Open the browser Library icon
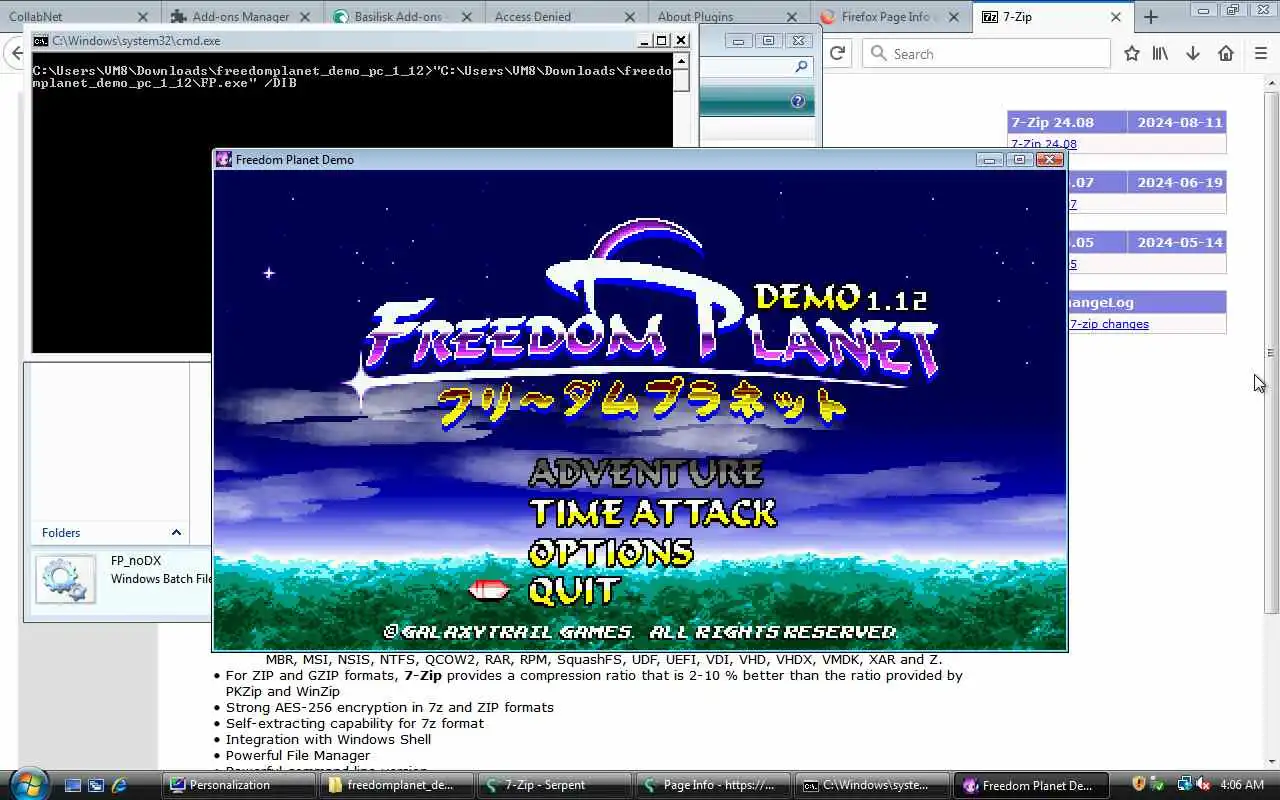Image resolution: width=1280 pixels, height=800 pixels. pyautogui.click(x=1160, y=53)
